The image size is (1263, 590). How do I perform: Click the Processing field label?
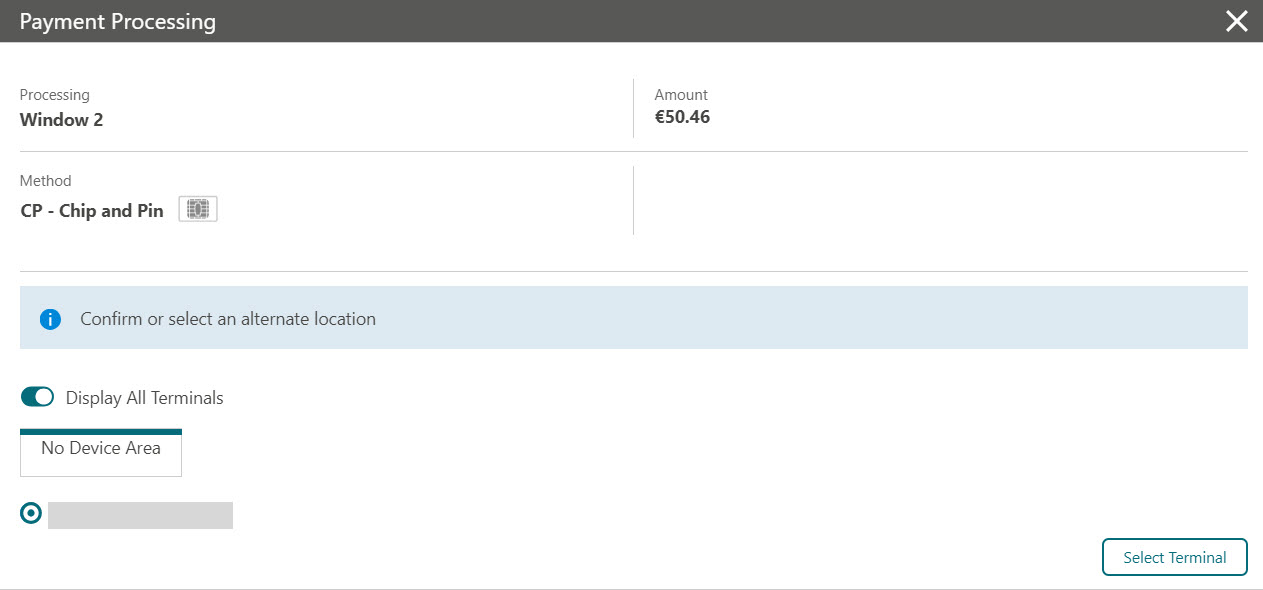coord(55,95)
